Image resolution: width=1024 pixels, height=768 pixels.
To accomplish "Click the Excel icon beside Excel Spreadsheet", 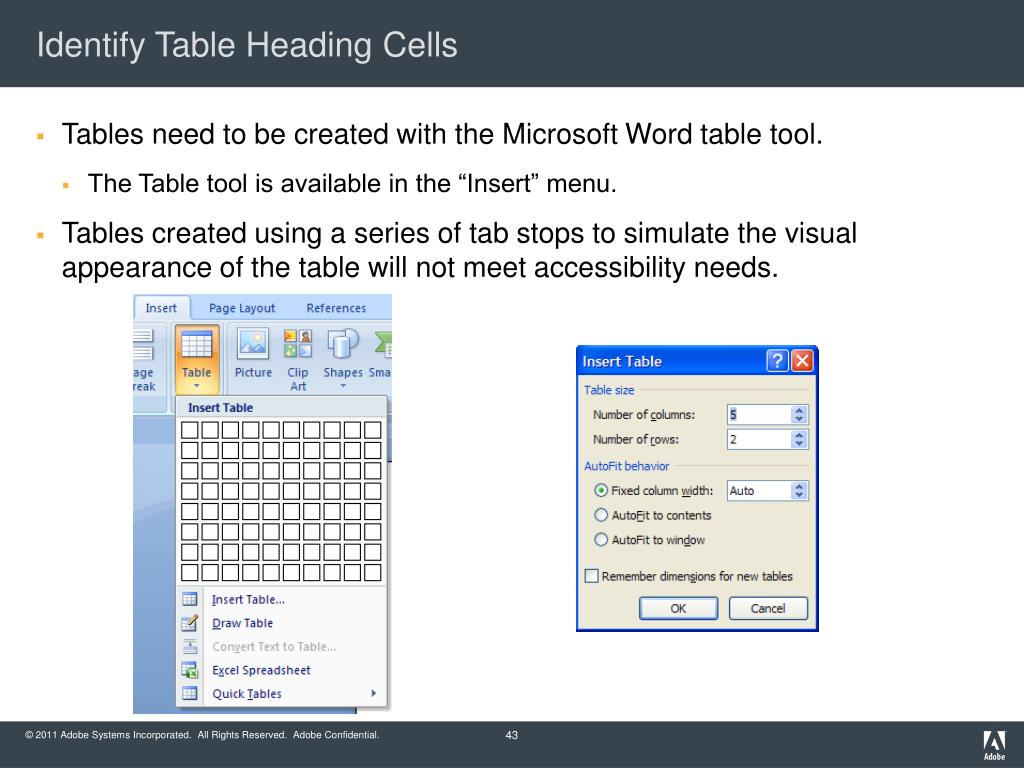I will (190, 670).
